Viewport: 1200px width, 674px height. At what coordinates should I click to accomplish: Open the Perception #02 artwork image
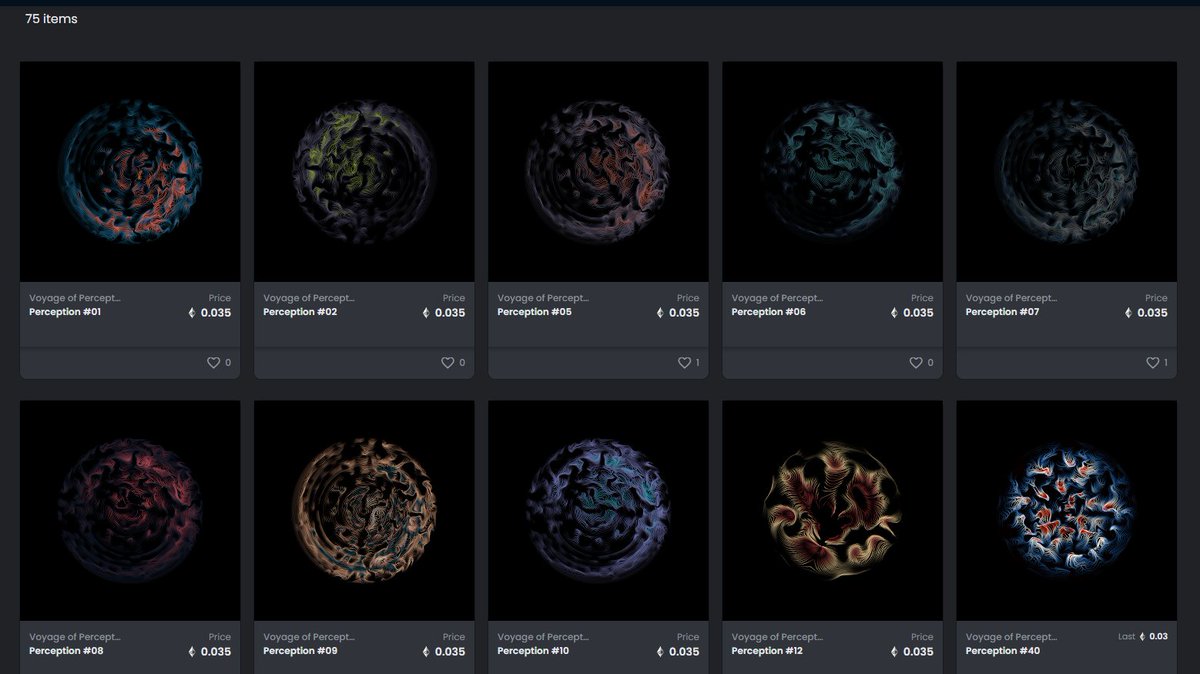364,172
